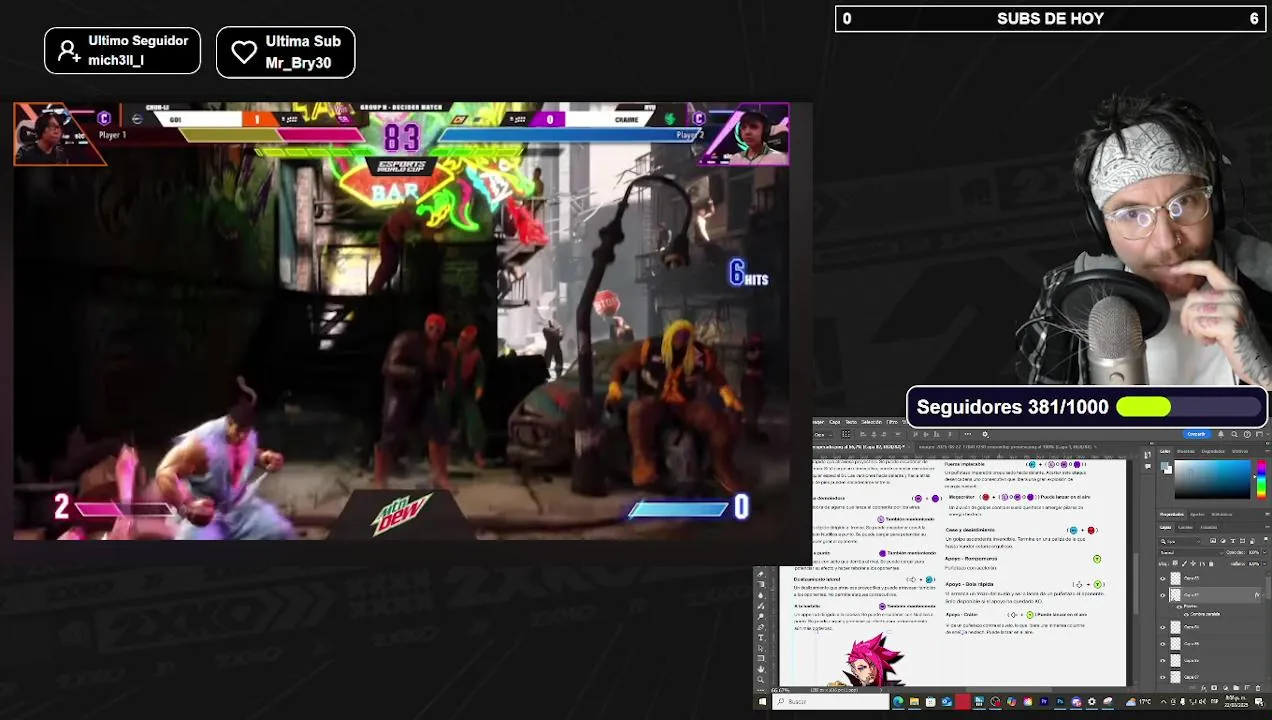Click the Buscar taskbar search box
Image resolution: width=1272 pixels, height=720 pixels.
[830, 701]
